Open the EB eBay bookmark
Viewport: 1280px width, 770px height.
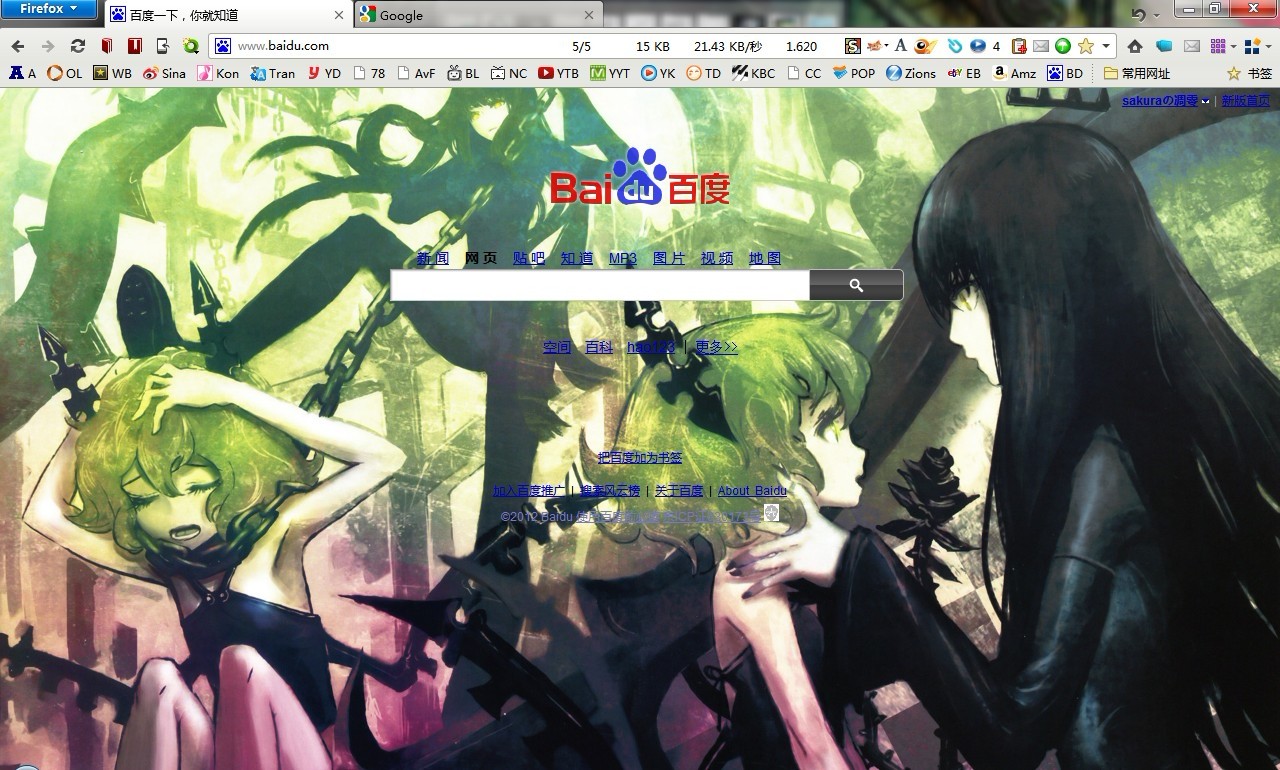964,73
